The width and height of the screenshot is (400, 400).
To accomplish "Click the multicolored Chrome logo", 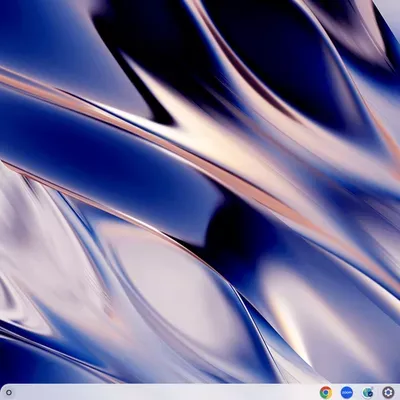I will coord(326,392).
